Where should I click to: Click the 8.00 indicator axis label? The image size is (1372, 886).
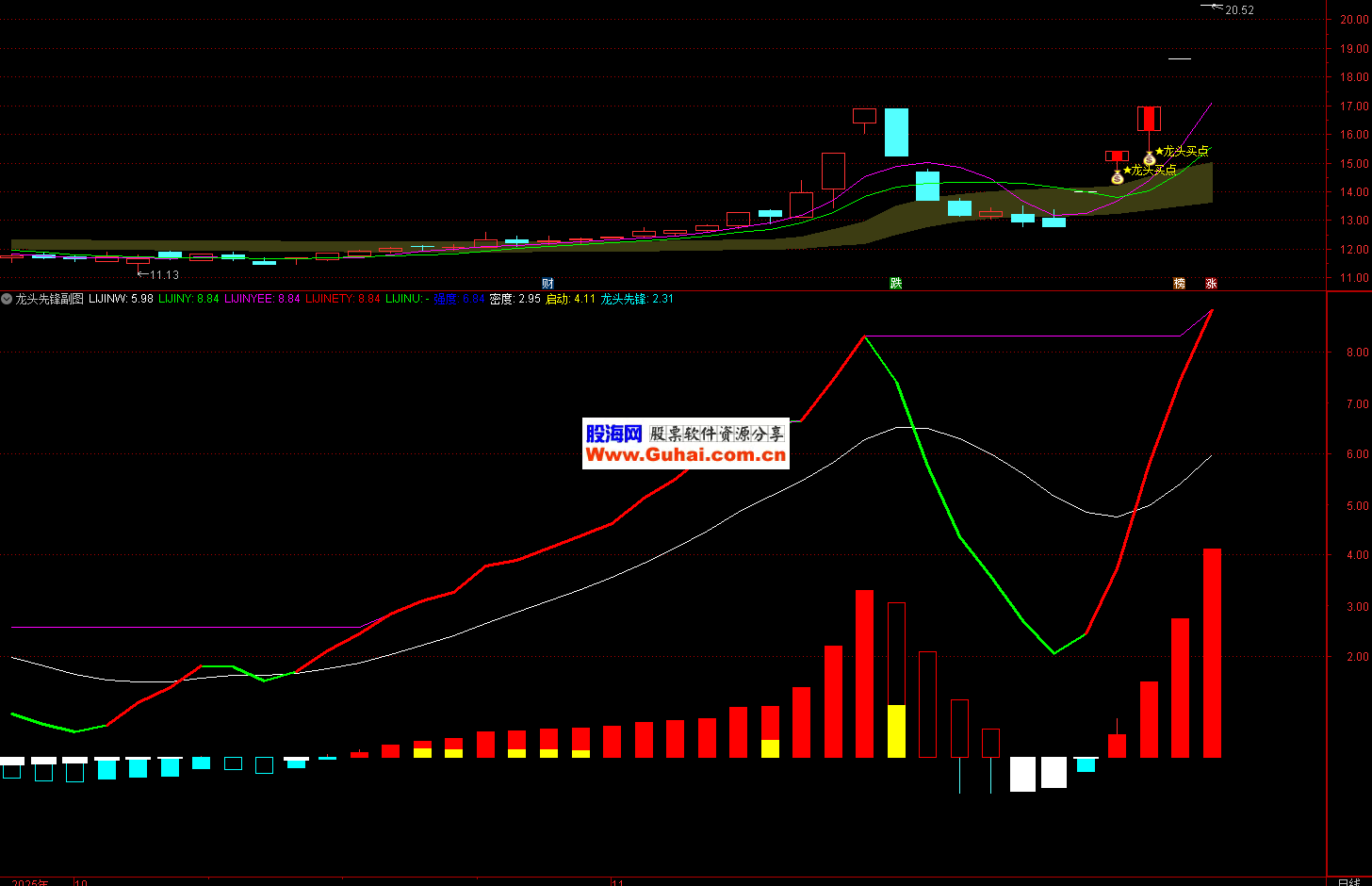[1358, 353]
